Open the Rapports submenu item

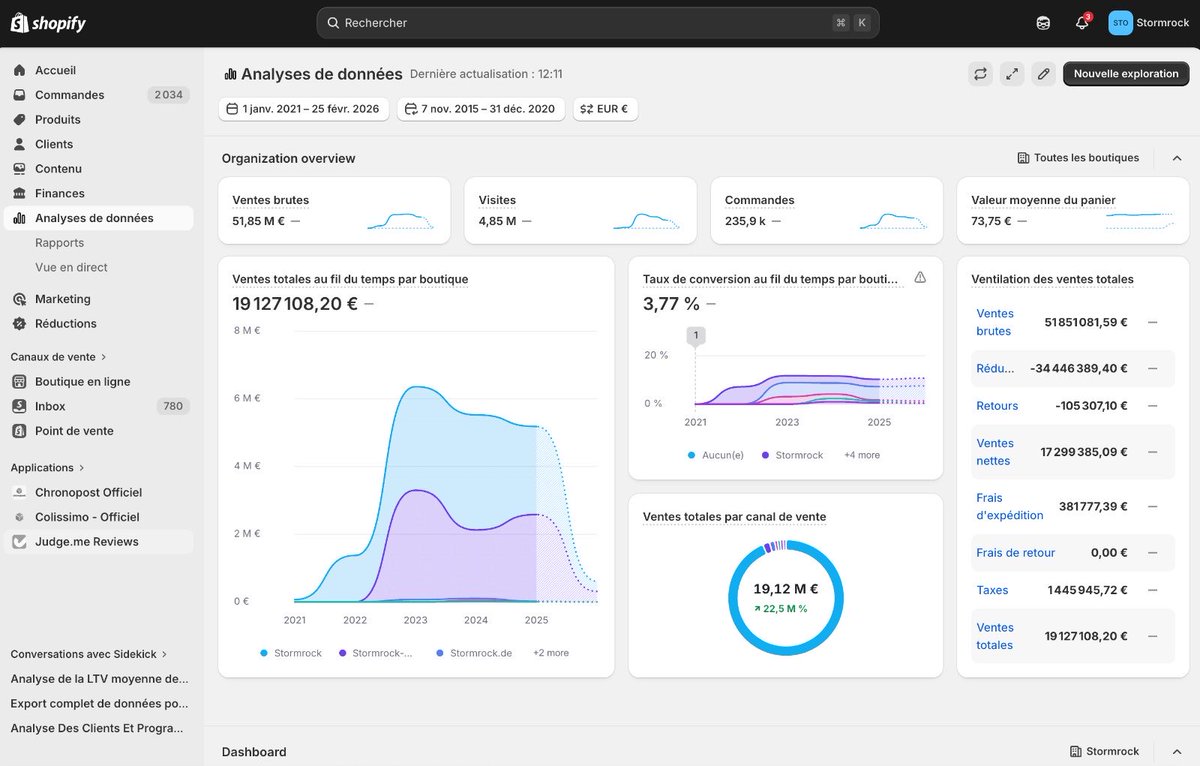tap(59, 243)
